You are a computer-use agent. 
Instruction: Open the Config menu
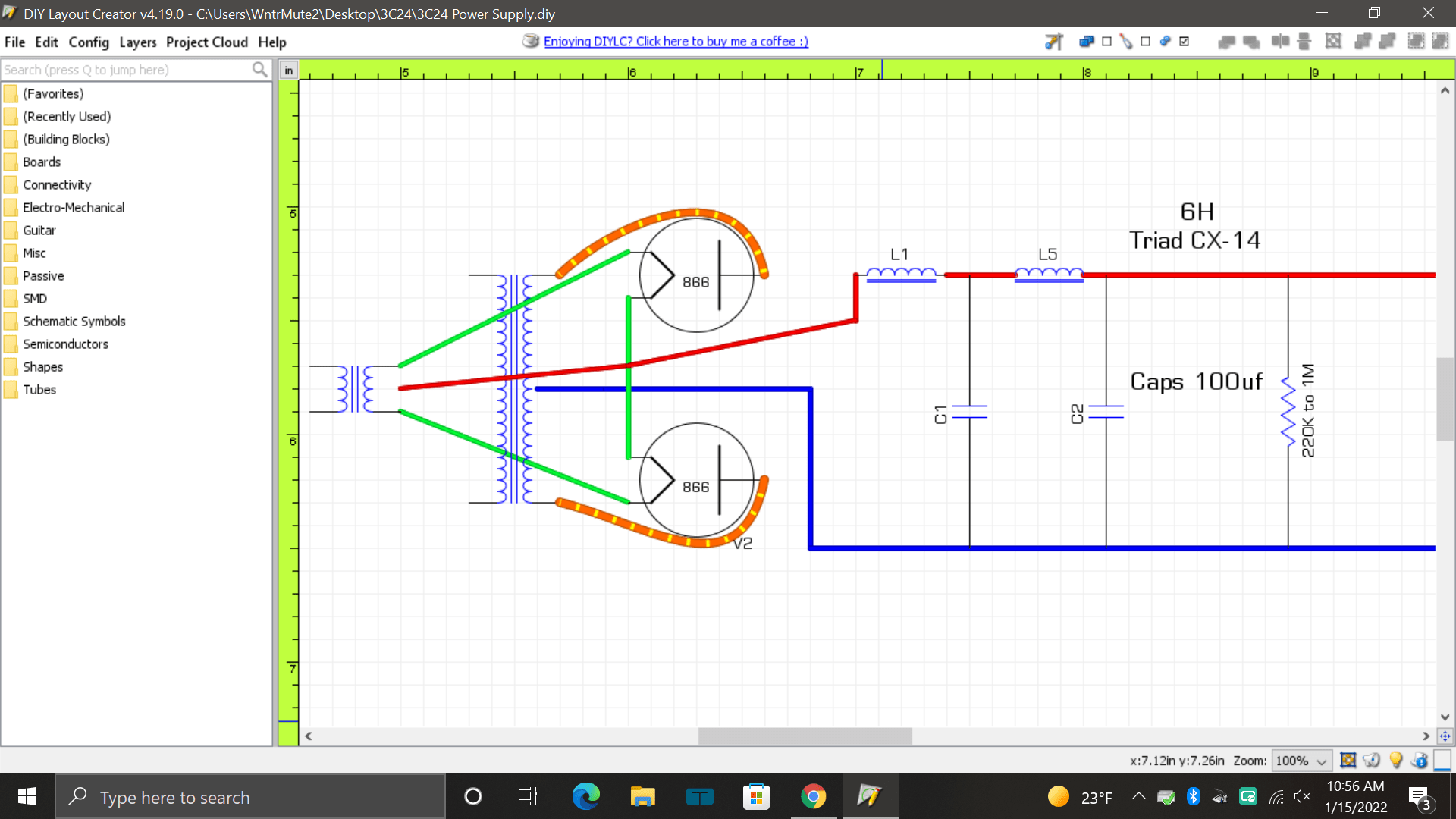(x=89, y=42)
